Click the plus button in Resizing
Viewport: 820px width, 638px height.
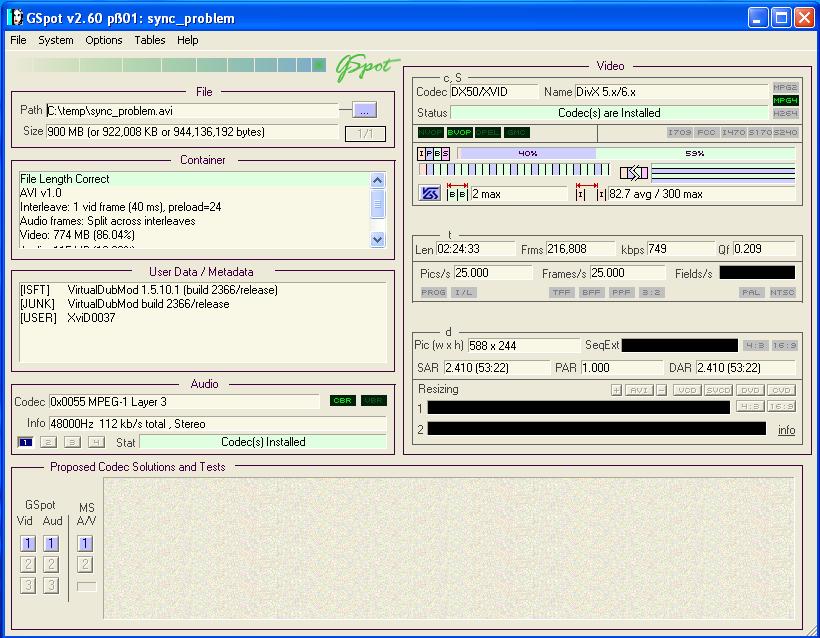pyautogui.click(x=617, y=390)
